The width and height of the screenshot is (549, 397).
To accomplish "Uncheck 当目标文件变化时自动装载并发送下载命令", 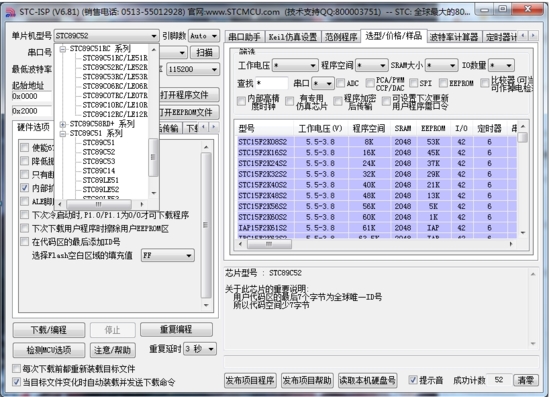I will pos(16,382).
